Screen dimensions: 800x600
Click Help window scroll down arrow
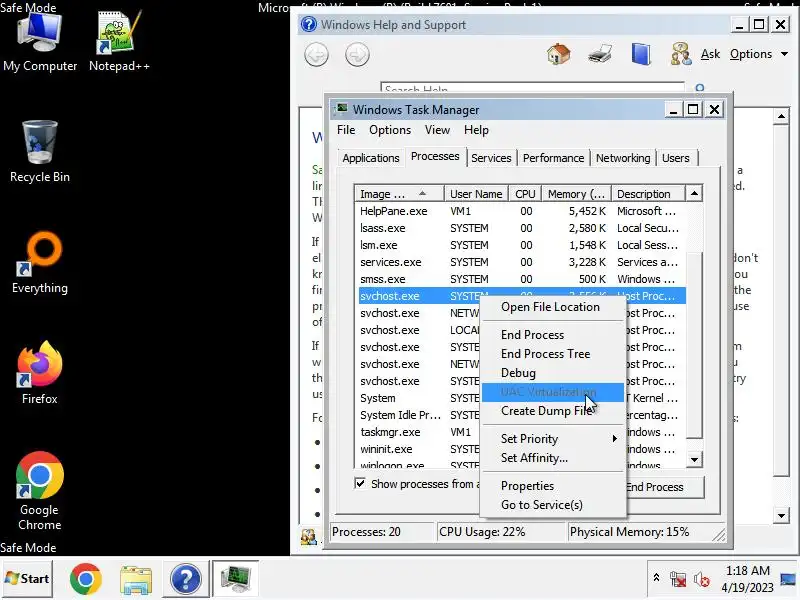781,515
